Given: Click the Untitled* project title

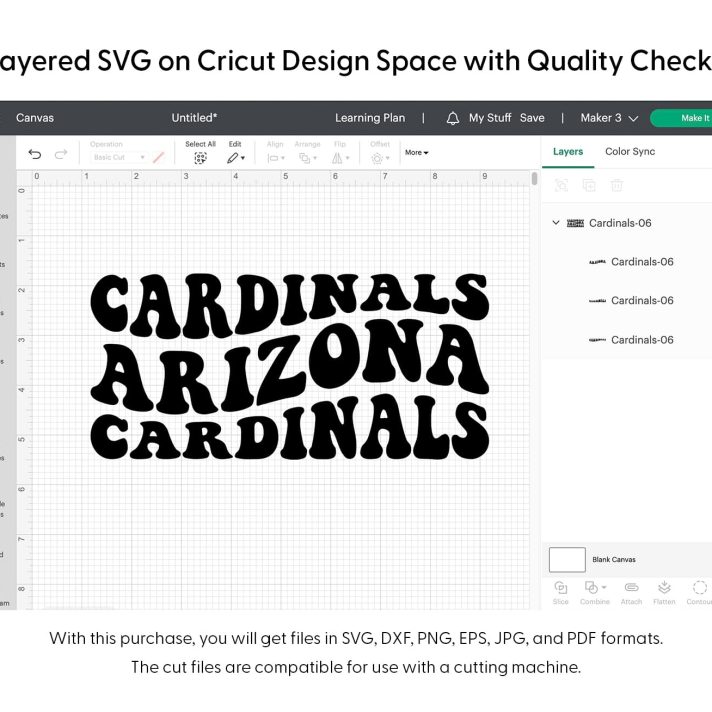Looking at the screenshot, I should point(194,118).
